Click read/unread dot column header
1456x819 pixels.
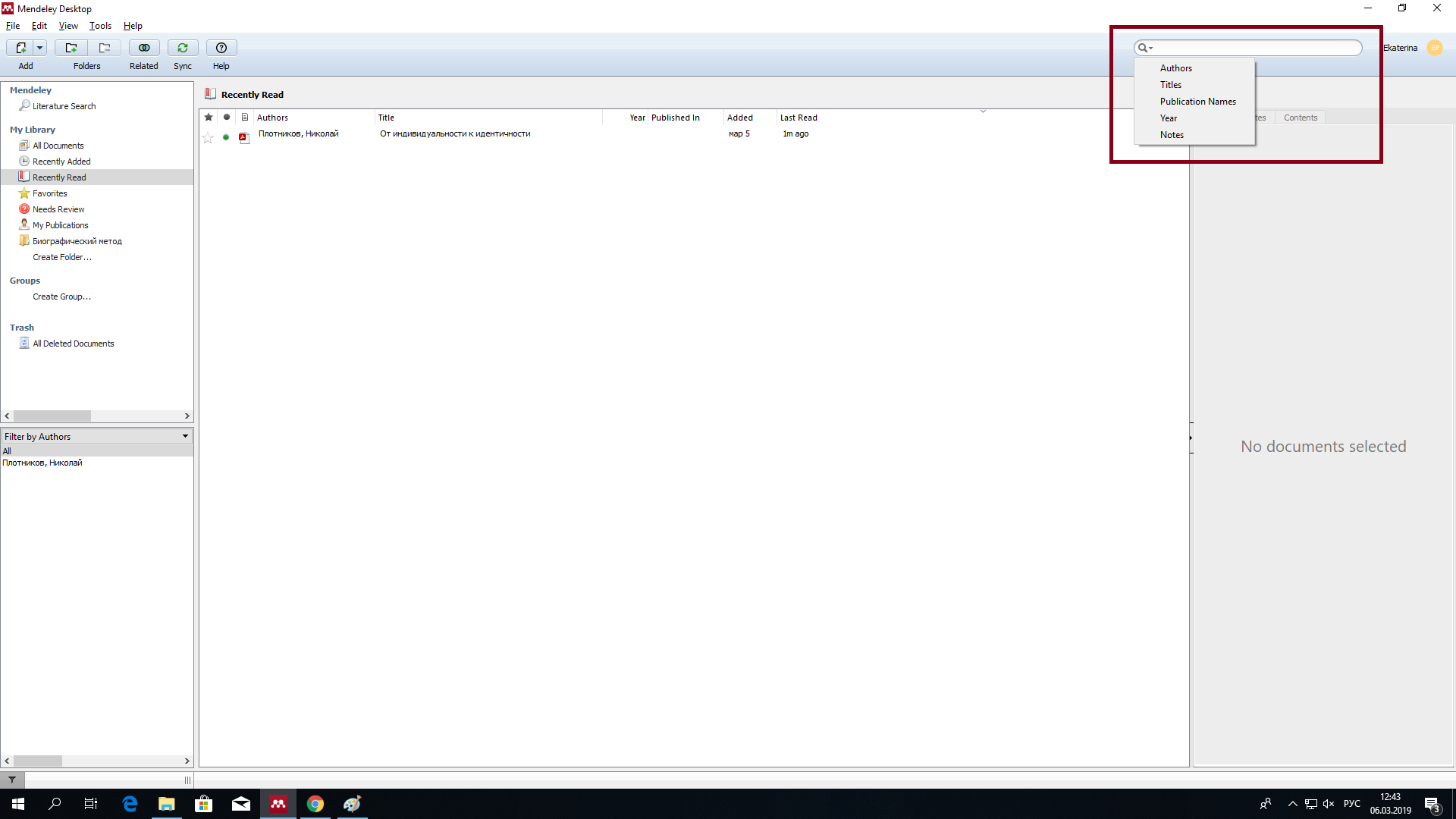click(227, 118)
